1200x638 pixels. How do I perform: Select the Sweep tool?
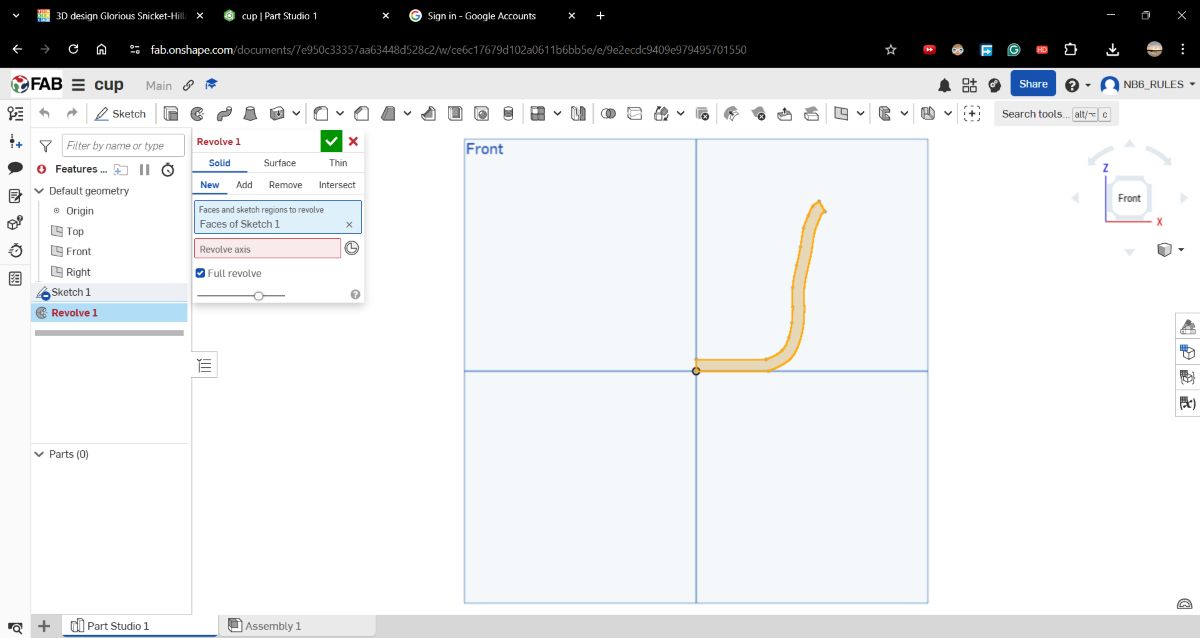224,113
